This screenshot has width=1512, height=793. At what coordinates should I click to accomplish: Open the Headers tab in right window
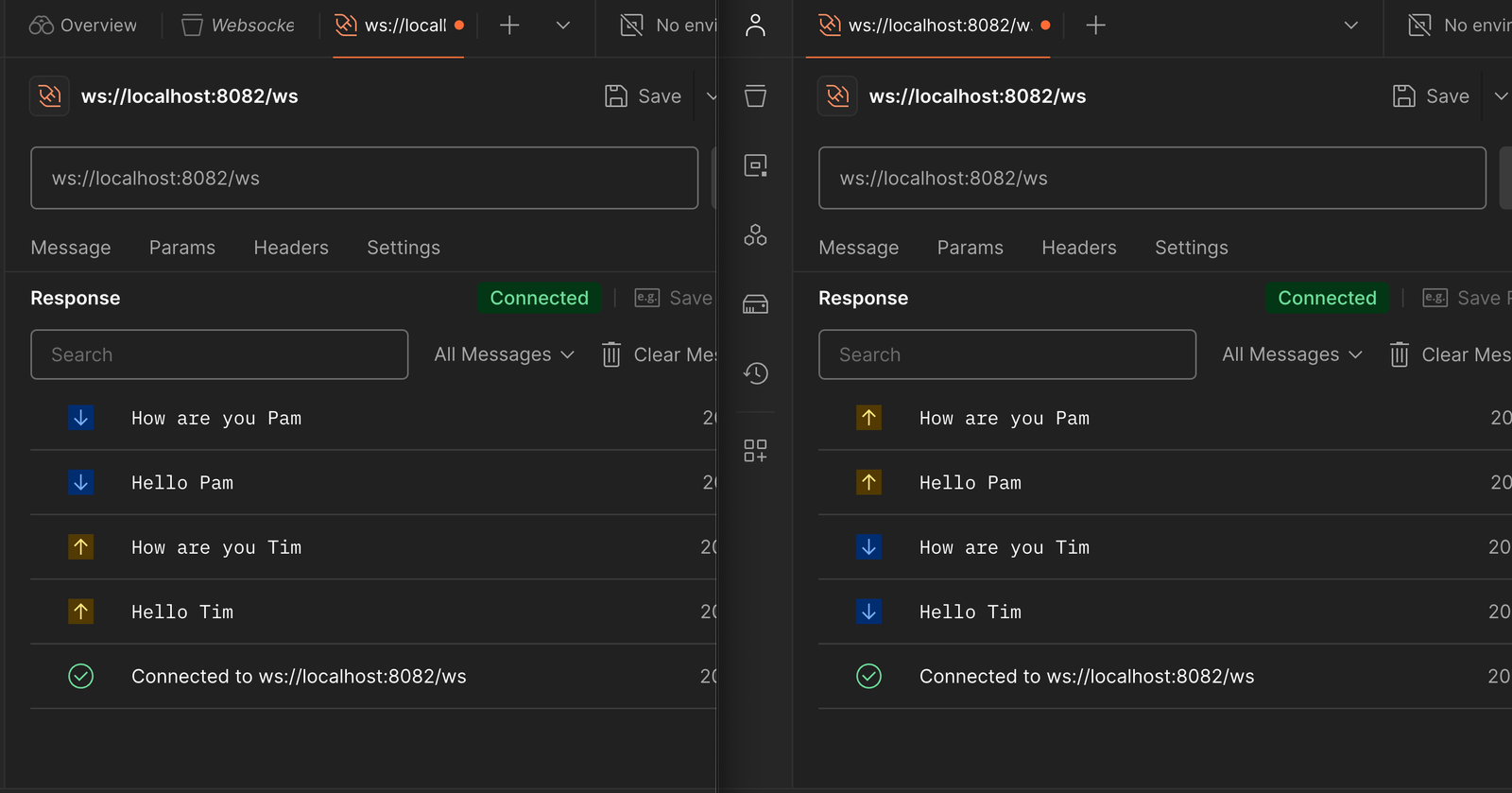click(1079, 248)
